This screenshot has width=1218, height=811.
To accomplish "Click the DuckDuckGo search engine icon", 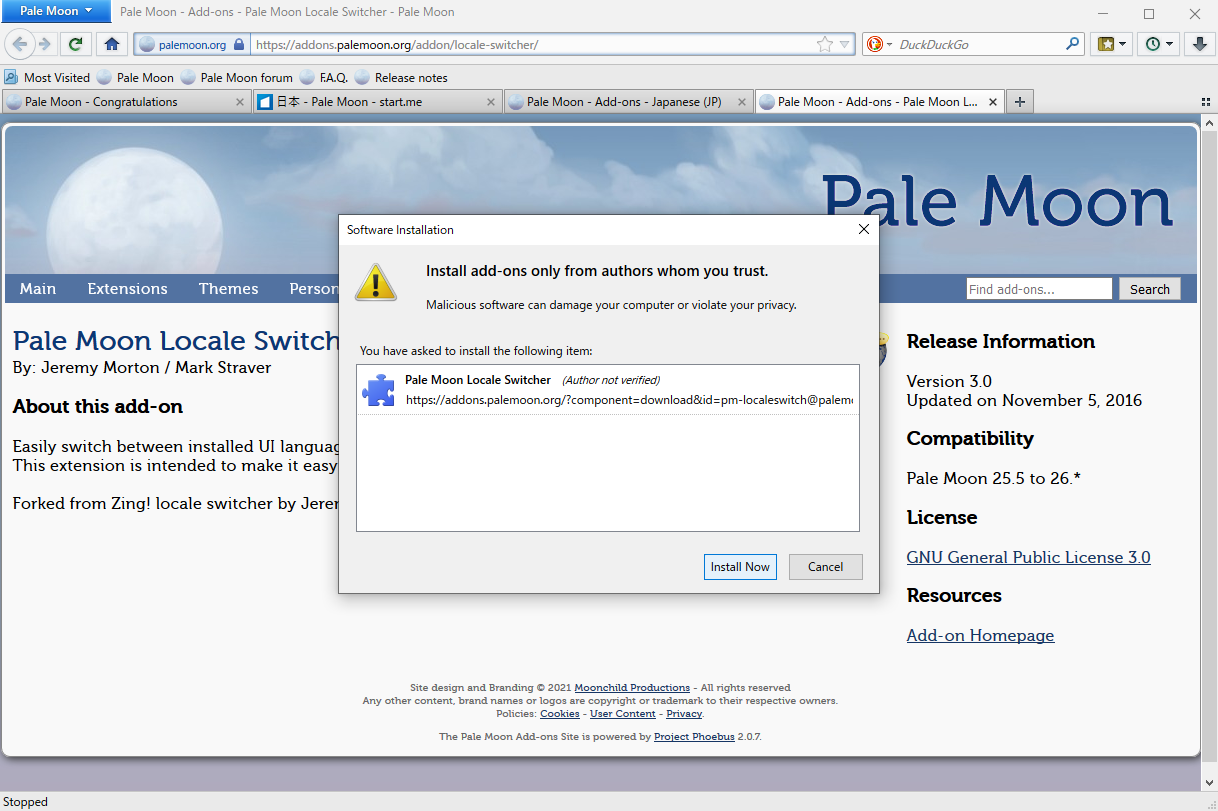I will [x=877, y=44].
